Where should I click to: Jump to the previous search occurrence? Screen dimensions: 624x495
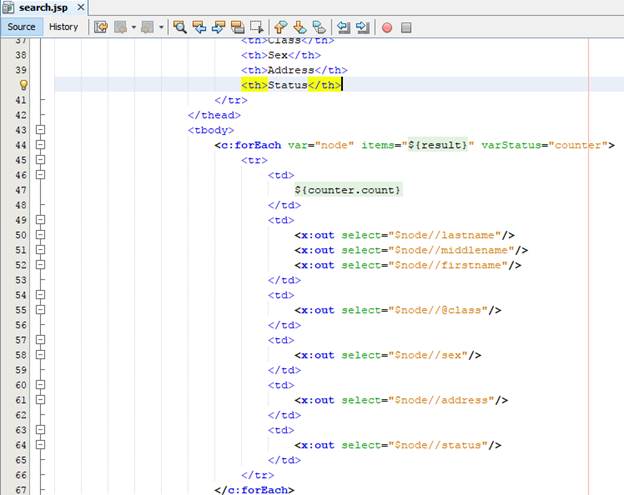point(199,27)
